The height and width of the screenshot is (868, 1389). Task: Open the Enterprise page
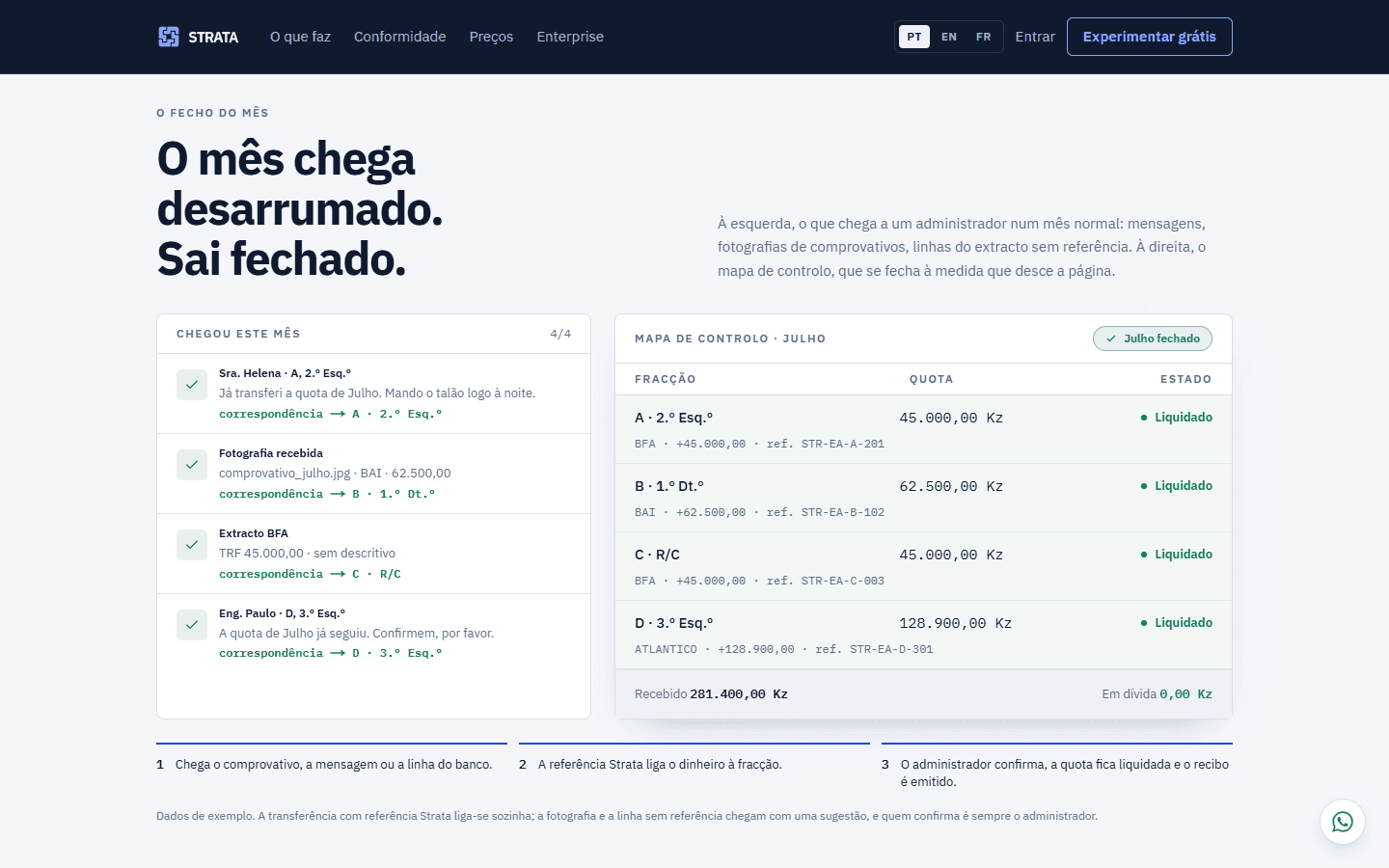point(570,37)
